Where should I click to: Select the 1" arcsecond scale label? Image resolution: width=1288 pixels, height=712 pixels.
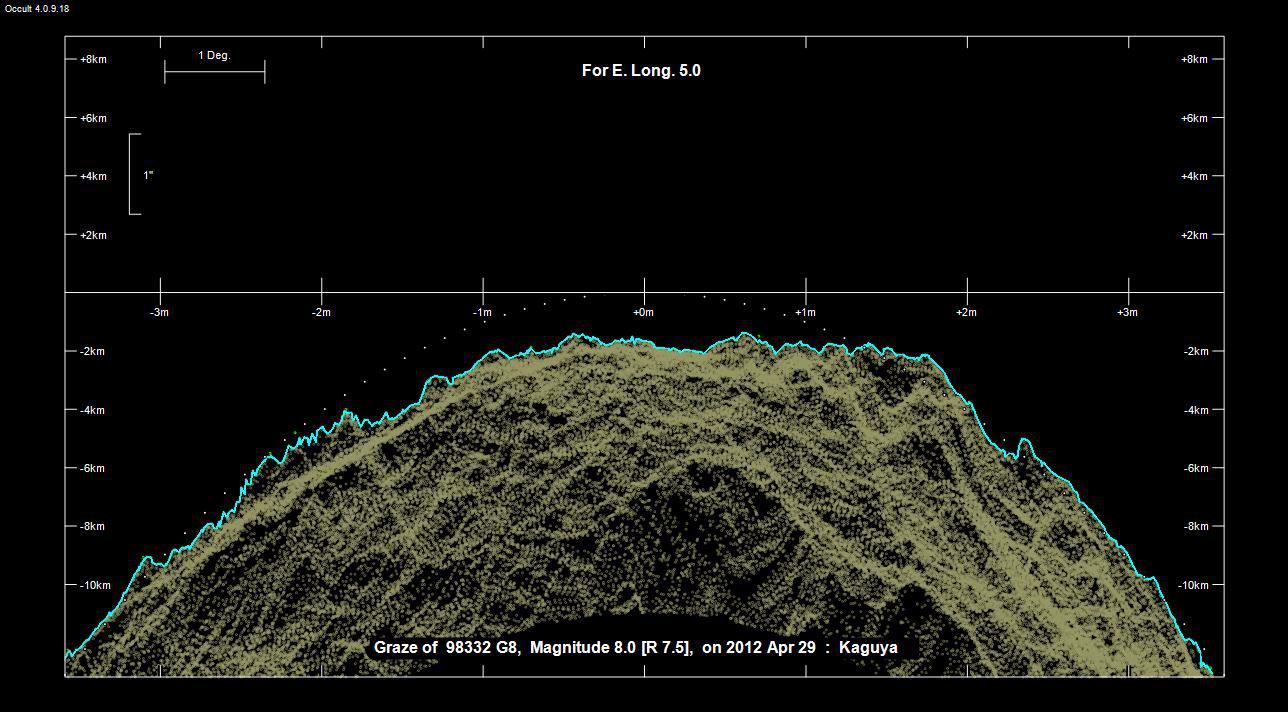coord(148,175)
